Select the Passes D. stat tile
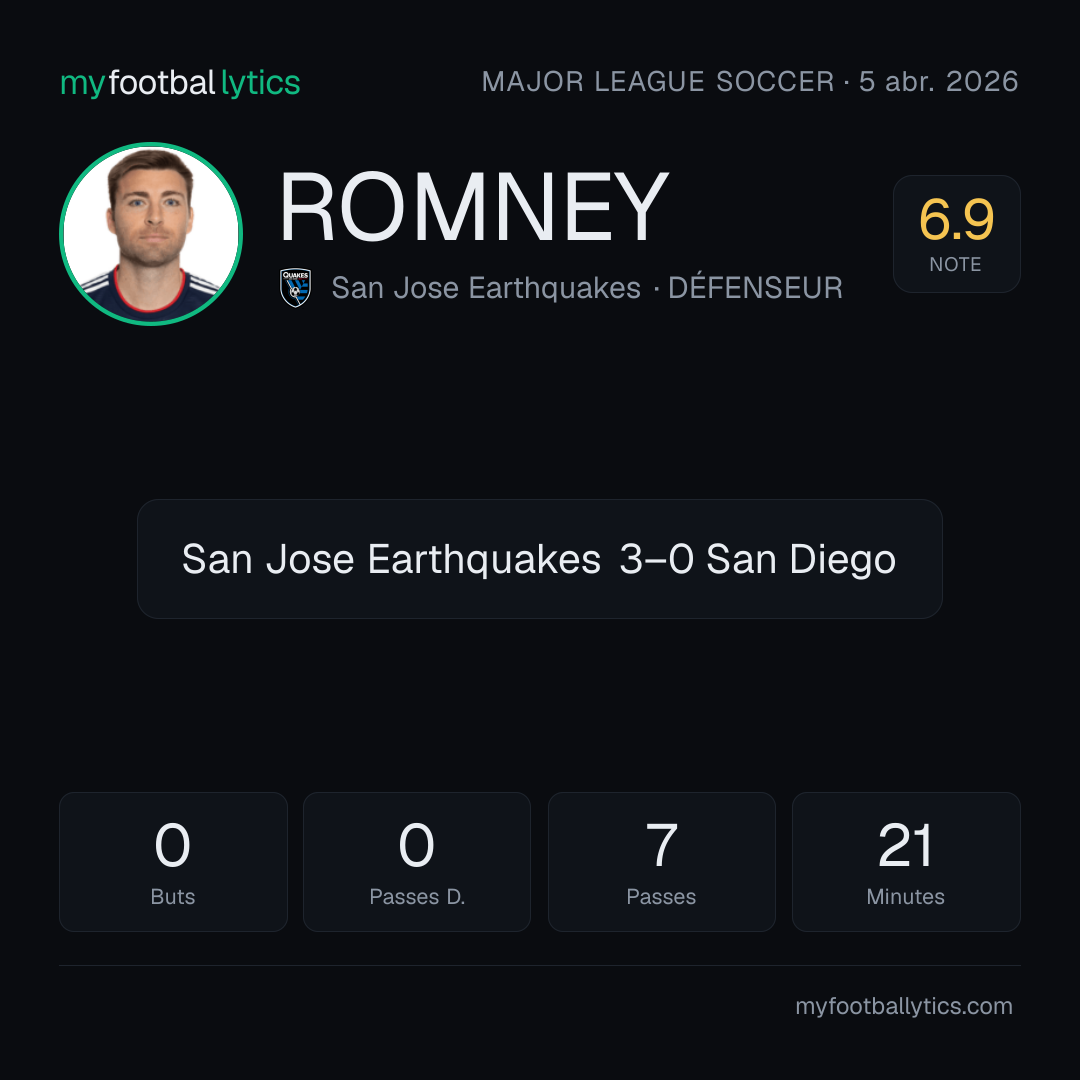Image resolution: width=1080 pixels, height=1080 pixels. tap(417, 862)
